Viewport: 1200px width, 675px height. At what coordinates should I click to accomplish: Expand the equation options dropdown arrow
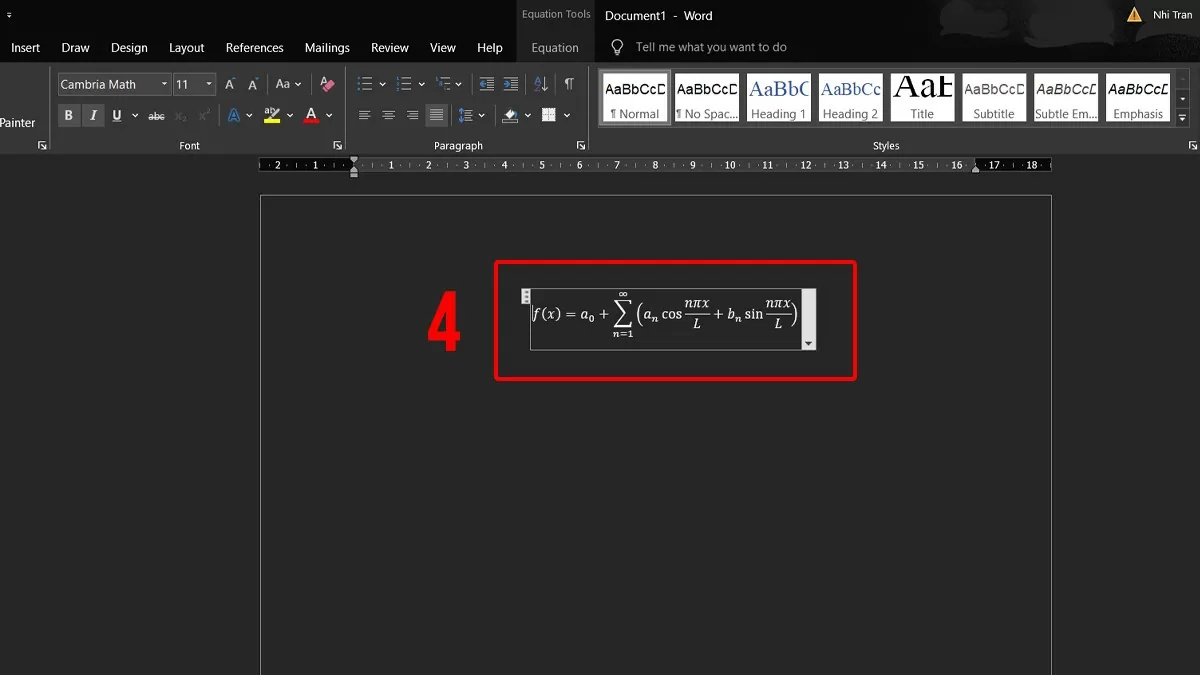tap(809, 344)
